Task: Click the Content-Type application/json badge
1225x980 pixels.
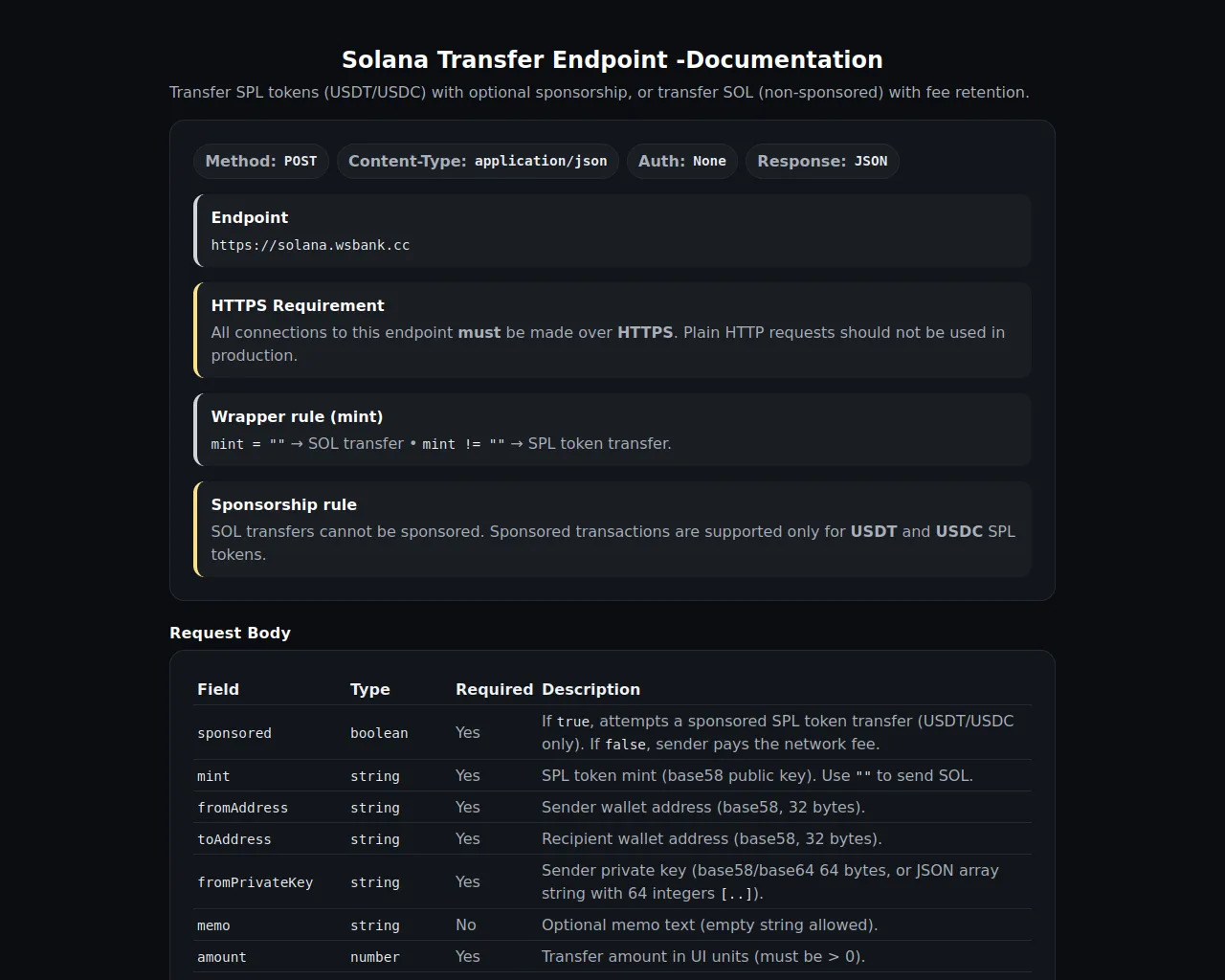Action: pyautogui.click(x=478, y=161)
